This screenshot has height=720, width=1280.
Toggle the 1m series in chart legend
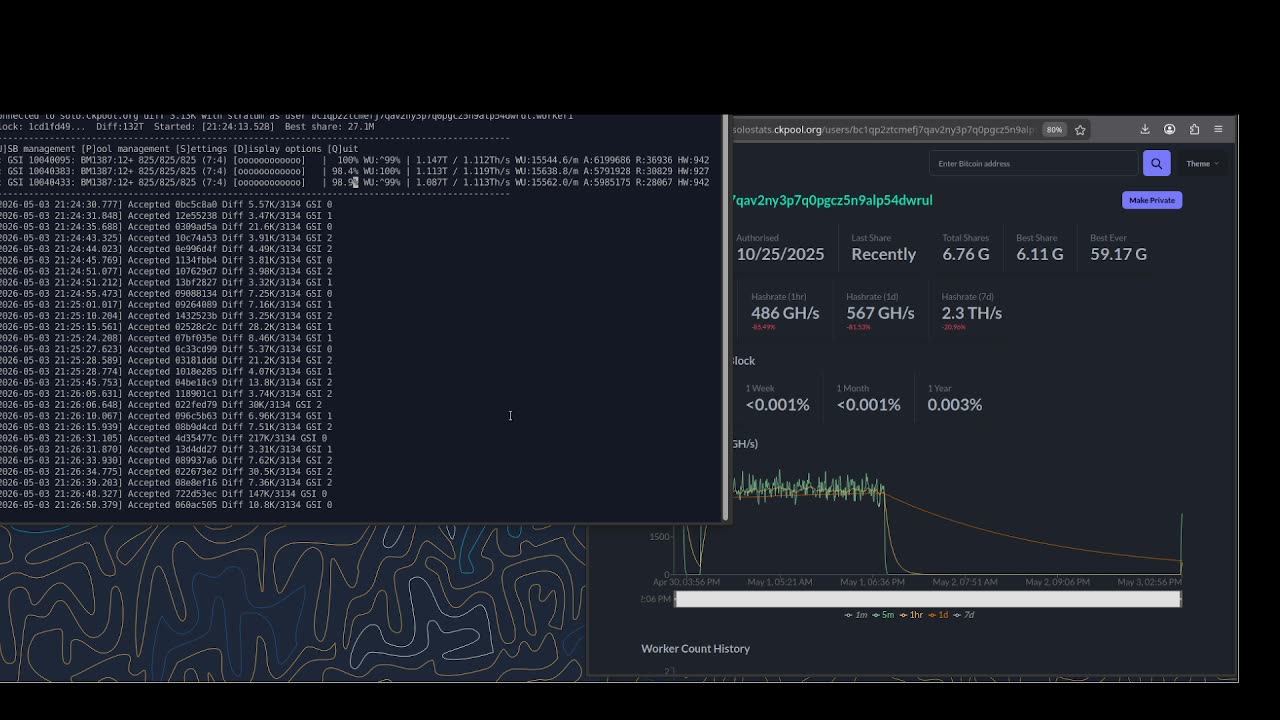pos(856,615)
